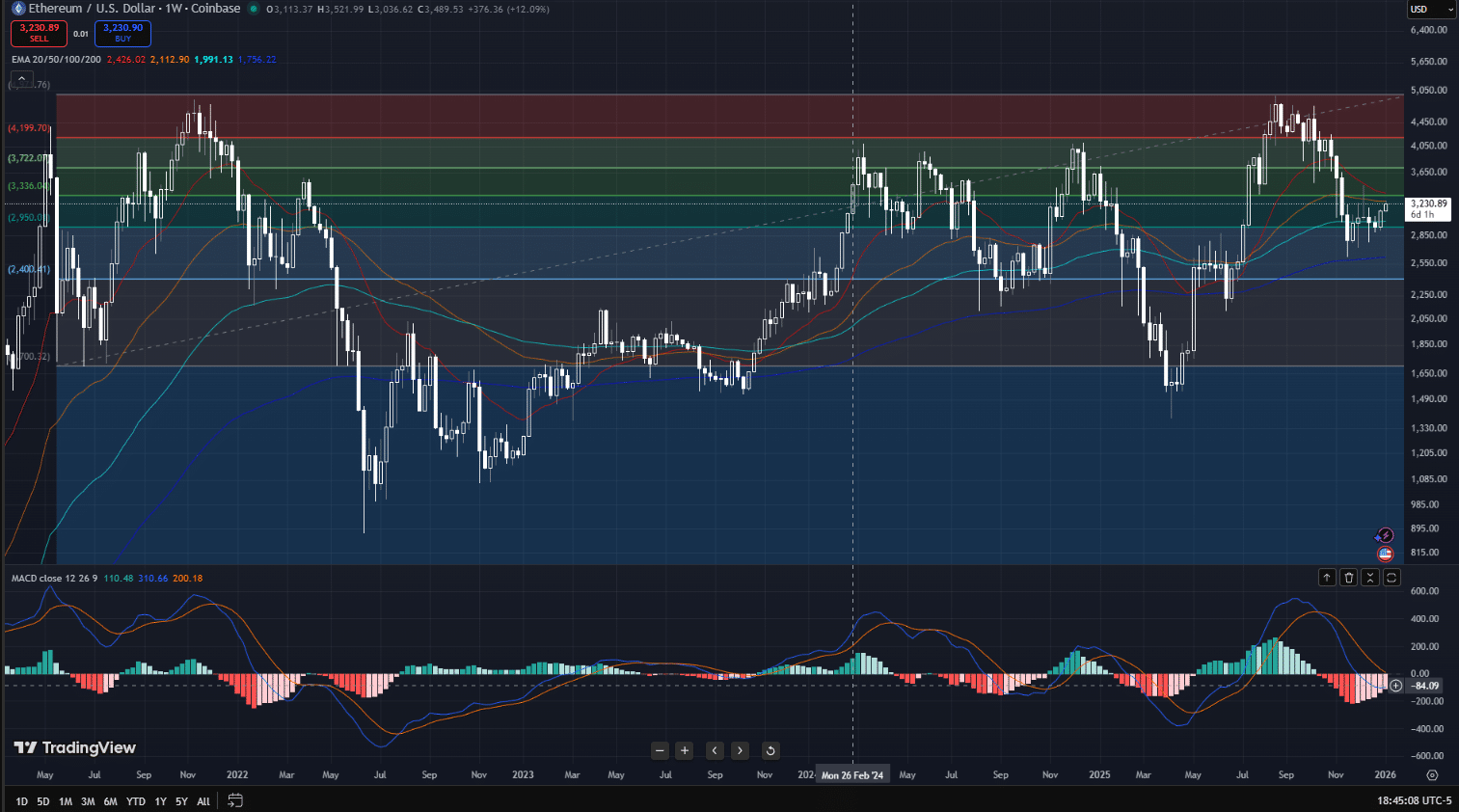Screen dimensions: 1459x812
Task: Click the BUY 3,230.90 button
Action: (122, 34)
